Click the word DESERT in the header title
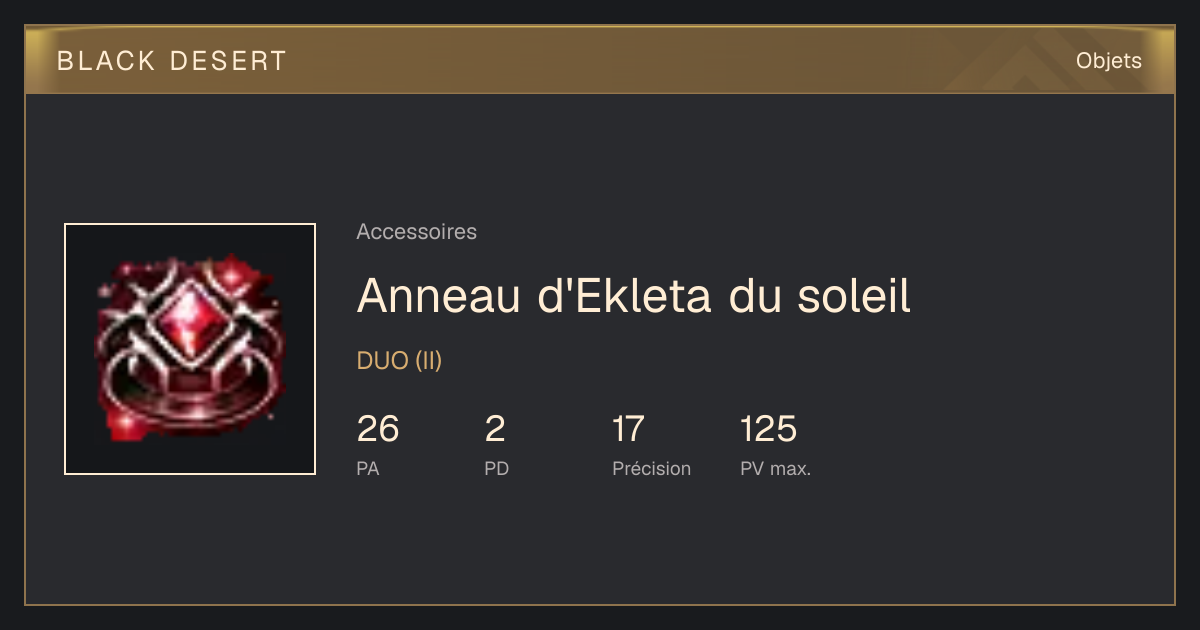This screenshot has height=630, width=1200. click(229, 61)
